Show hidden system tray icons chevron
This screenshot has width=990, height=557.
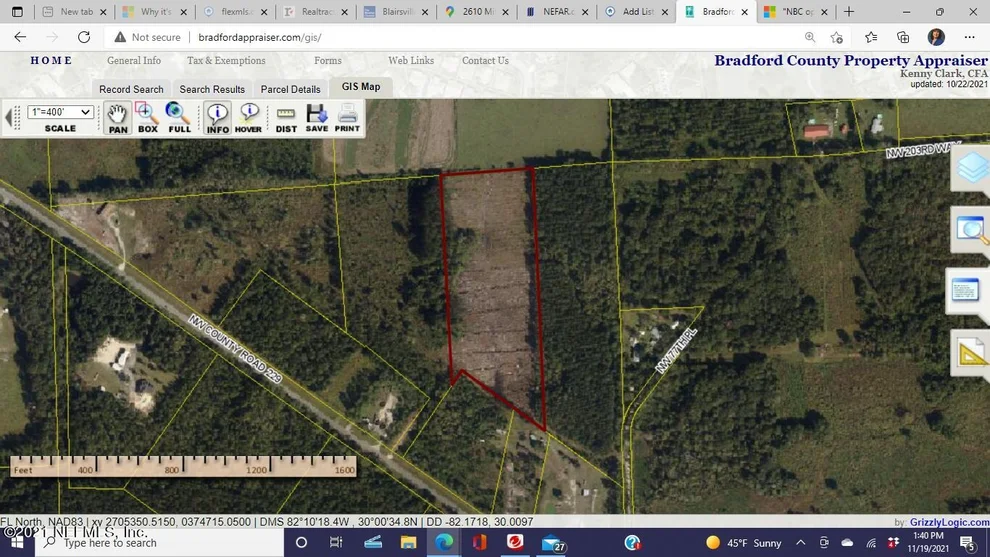(801, 542)
